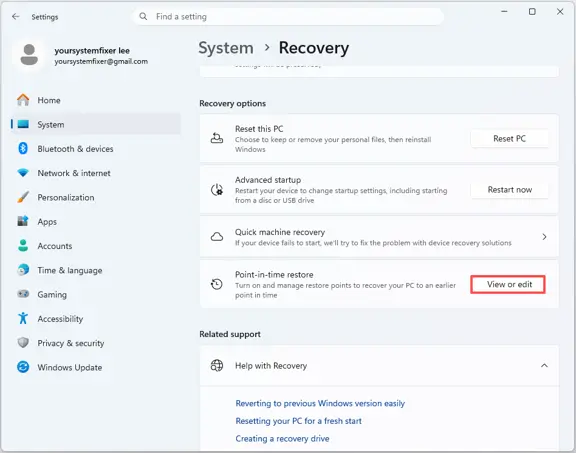576x453 pixels.
Task: Open Accessibility settings
Action: pos(96,319)
